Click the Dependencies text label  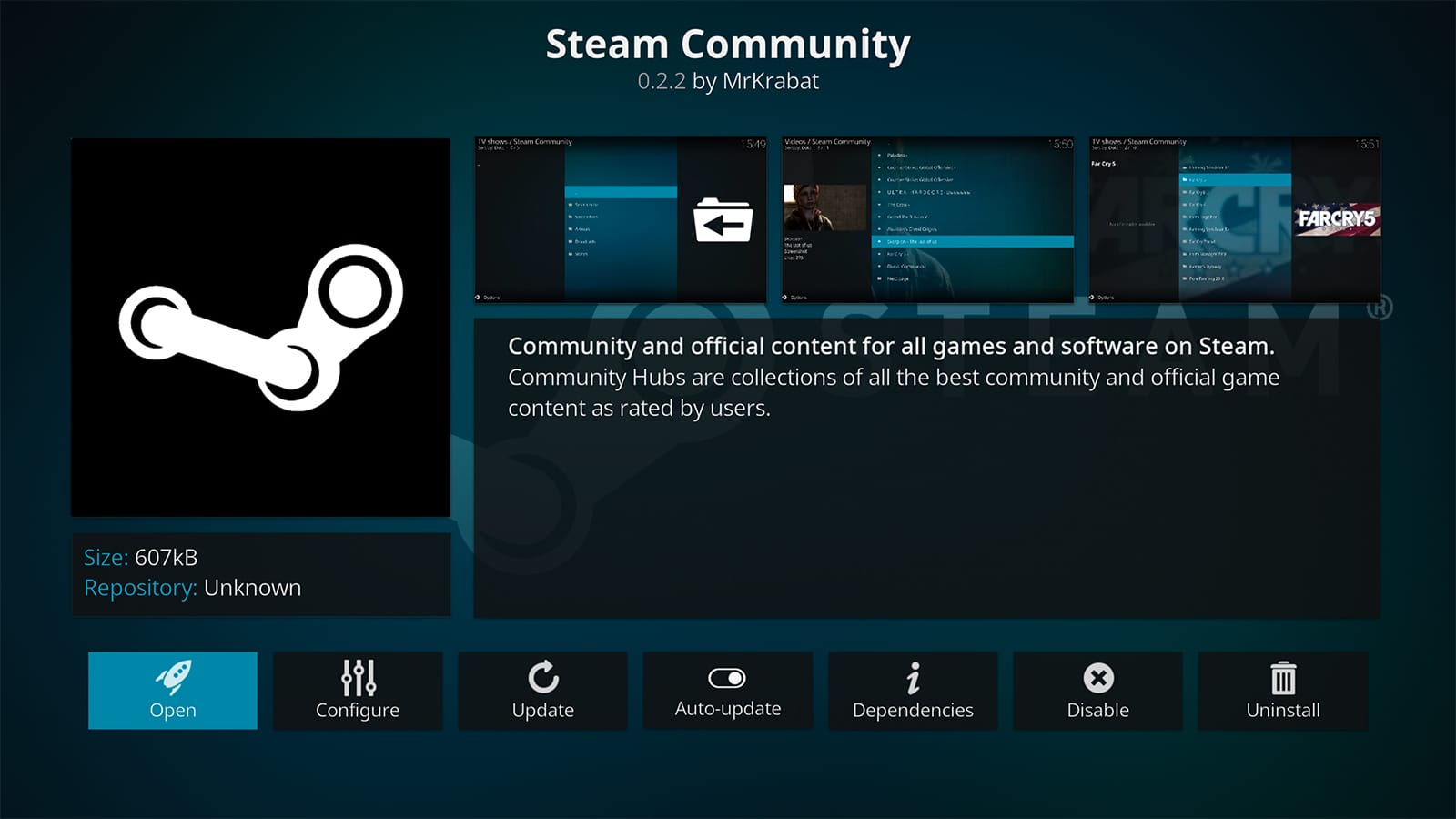tap(913, 711)
